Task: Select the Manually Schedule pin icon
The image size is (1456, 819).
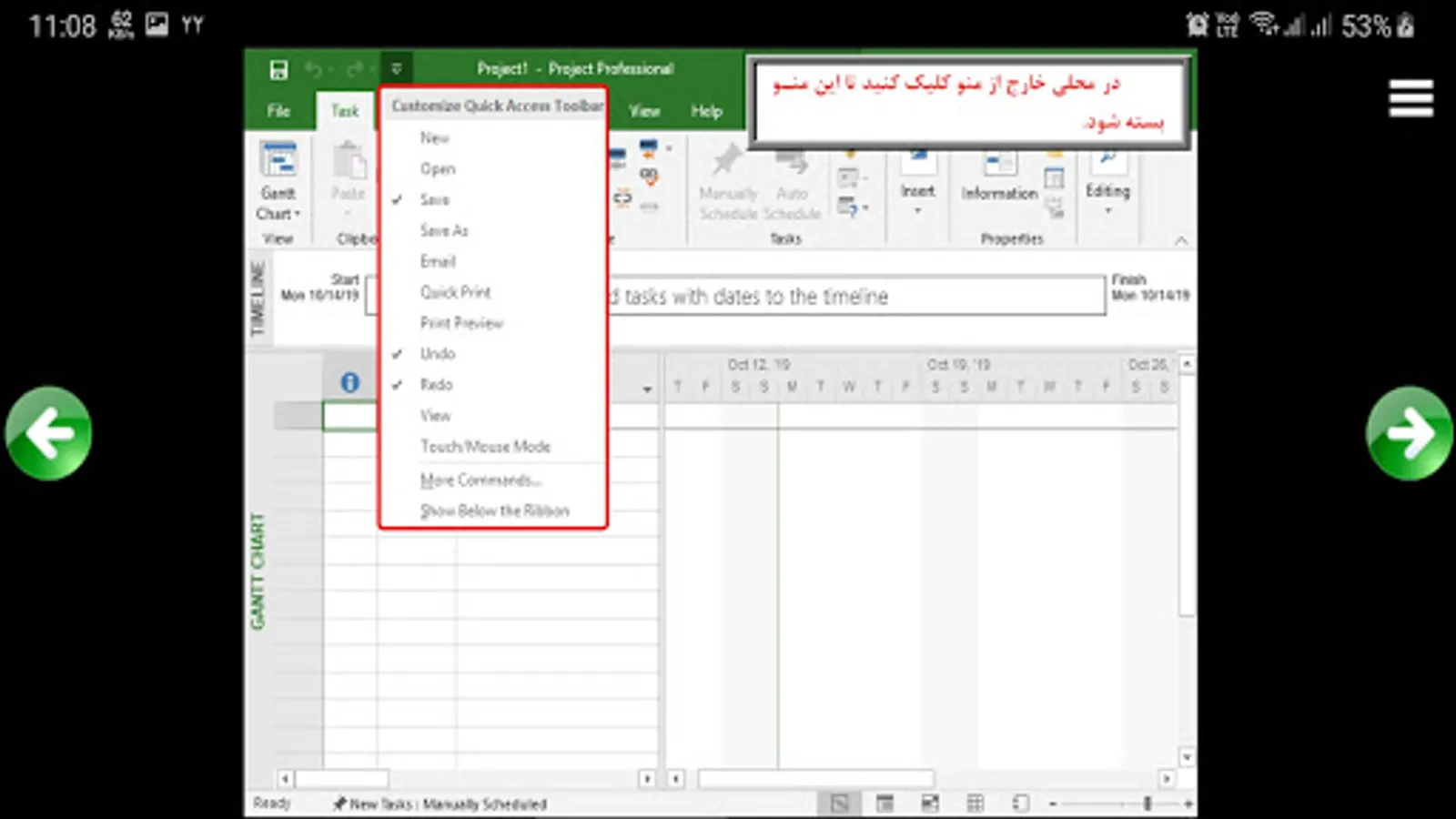Action: [x=726, y=160]
